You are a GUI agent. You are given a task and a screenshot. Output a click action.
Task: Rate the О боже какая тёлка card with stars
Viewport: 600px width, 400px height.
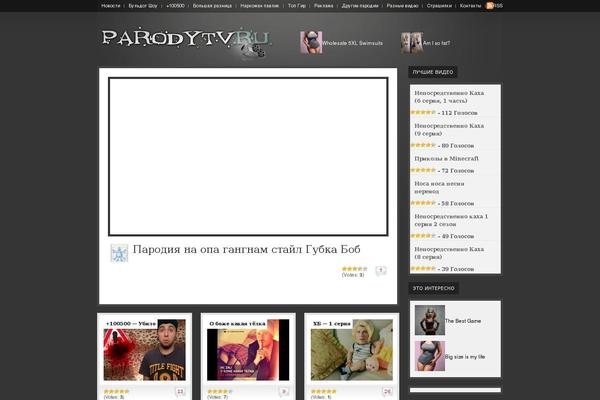click(x=220, y=391)
